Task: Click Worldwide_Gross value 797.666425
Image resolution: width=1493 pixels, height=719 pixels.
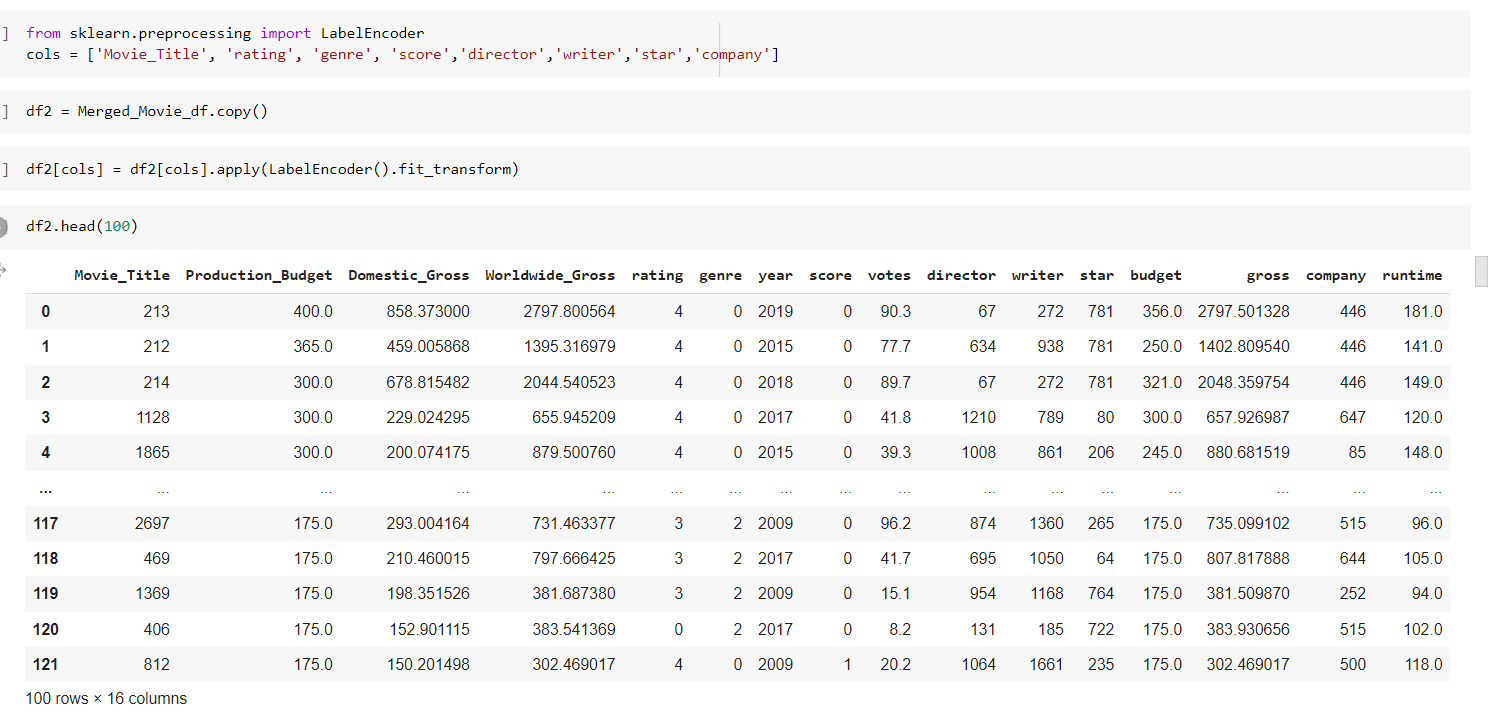Action: click(574, 558)
